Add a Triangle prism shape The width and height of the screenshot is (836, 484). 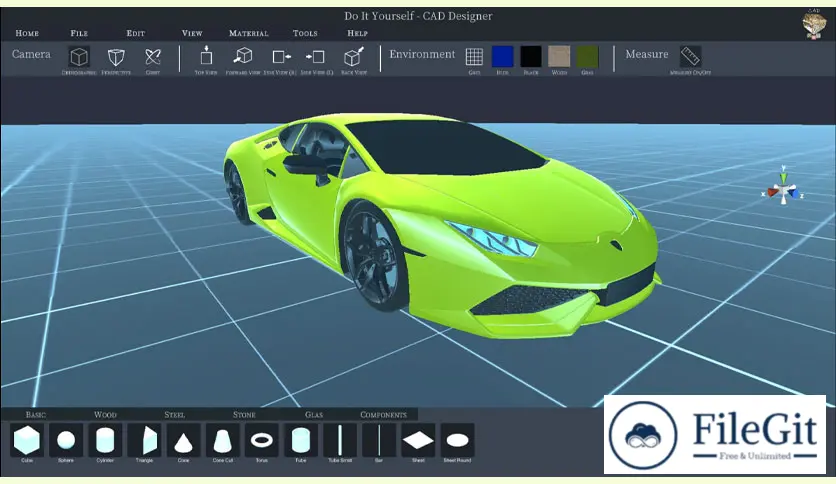click(144, 440)
